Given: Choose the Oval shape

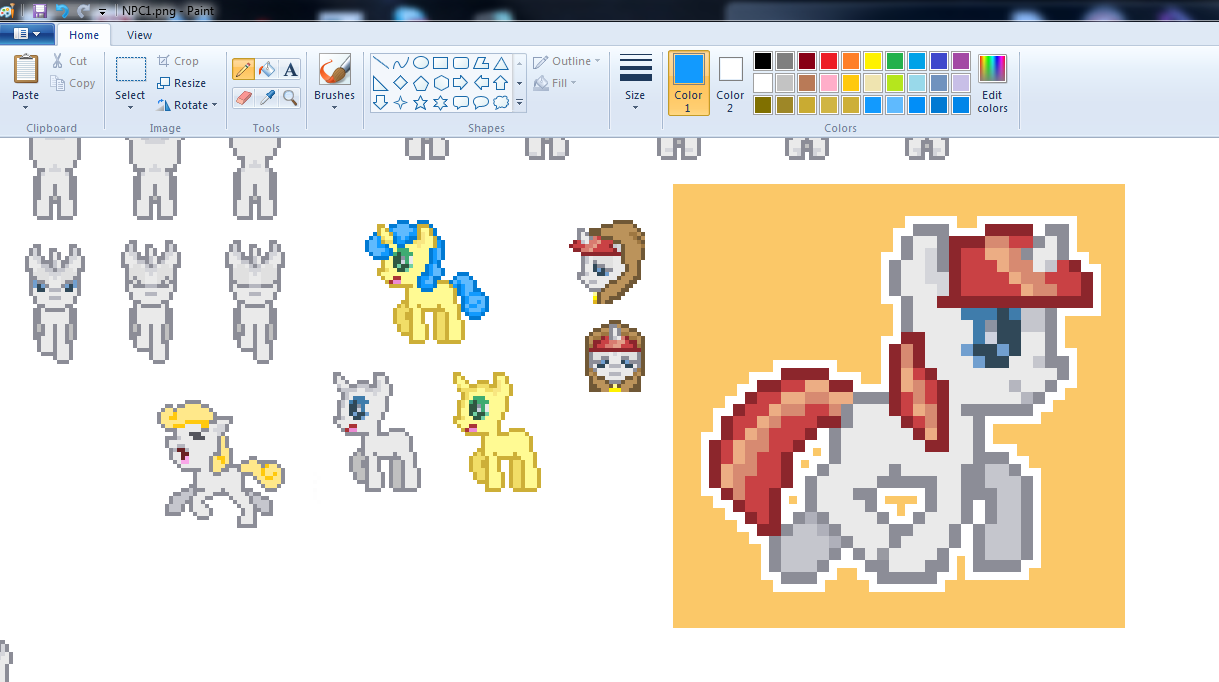Looking at the screenshot, I should click(421, 62).
